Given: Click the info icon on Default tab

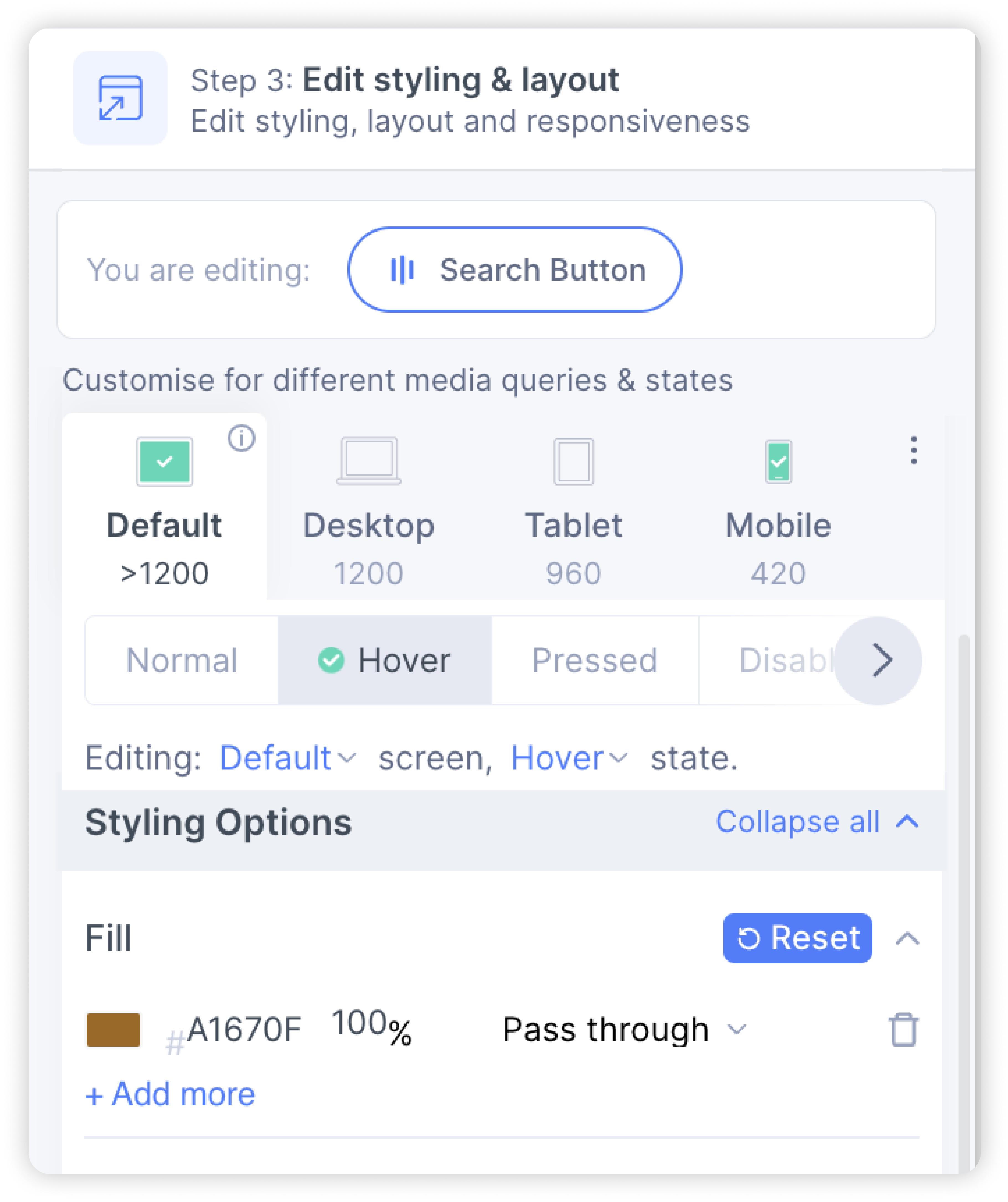Looking at the screenshot, I should click(x=241, y=438).
